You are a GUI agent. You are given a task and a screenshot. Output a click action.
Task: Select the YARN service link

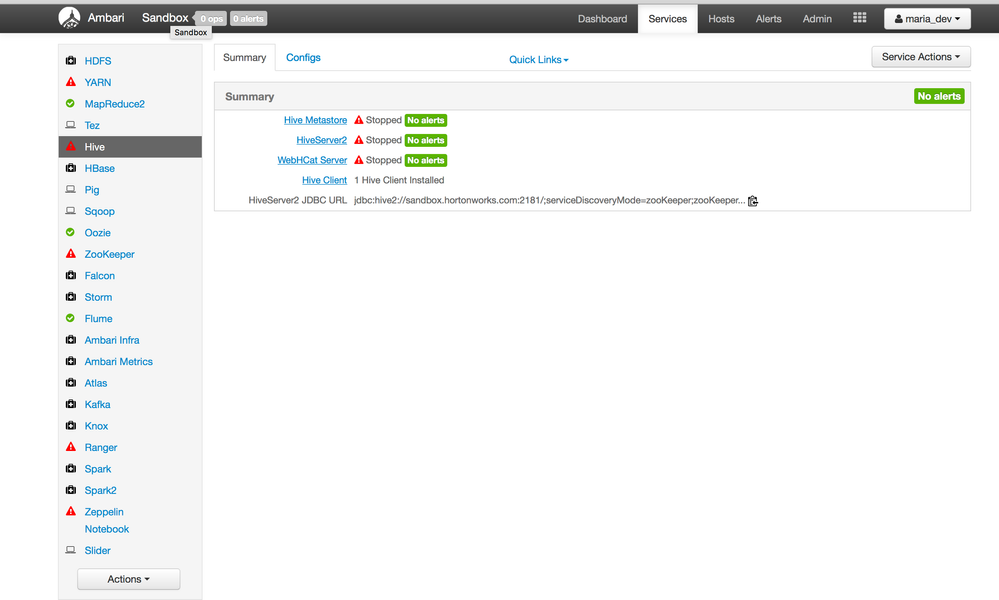coord(97,82)
